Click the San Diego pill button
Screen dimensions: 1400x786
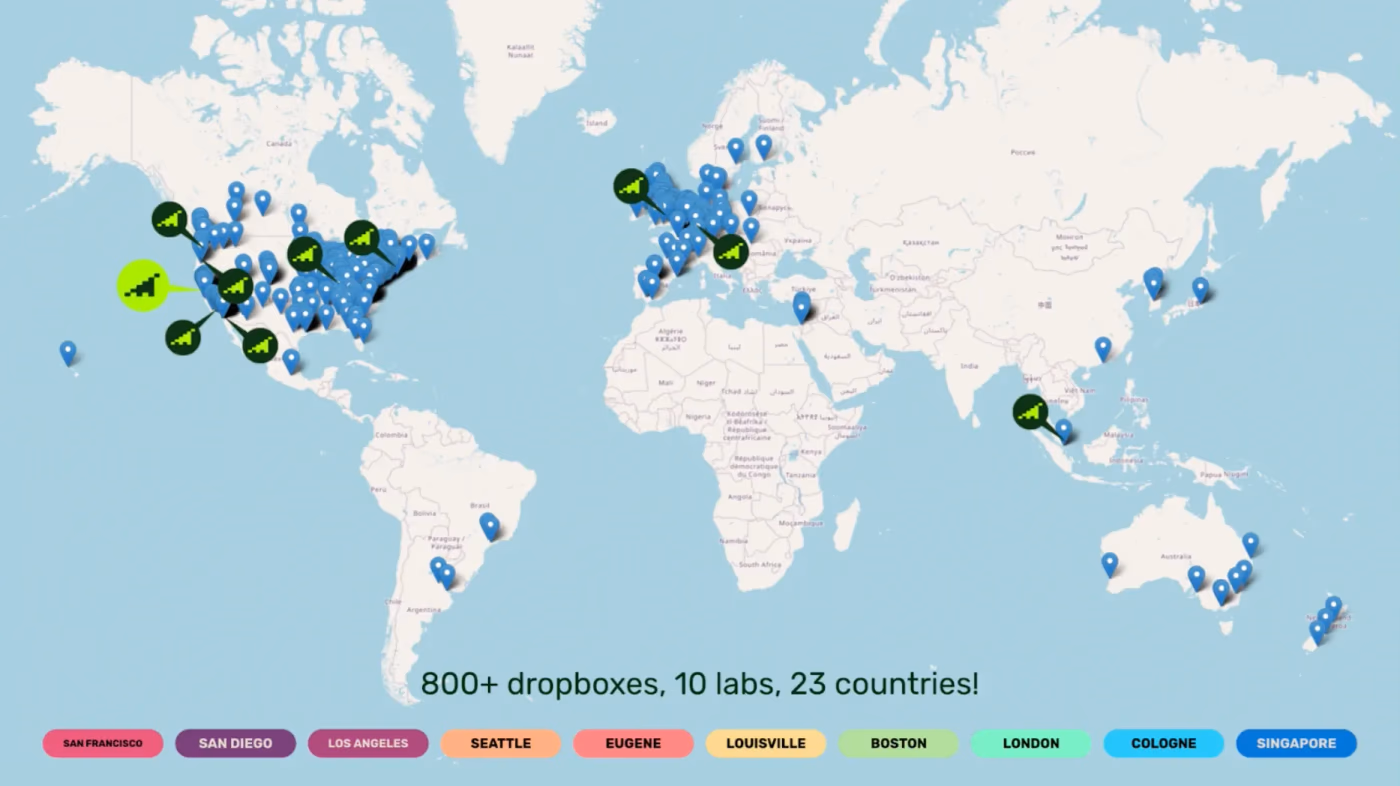235,743
